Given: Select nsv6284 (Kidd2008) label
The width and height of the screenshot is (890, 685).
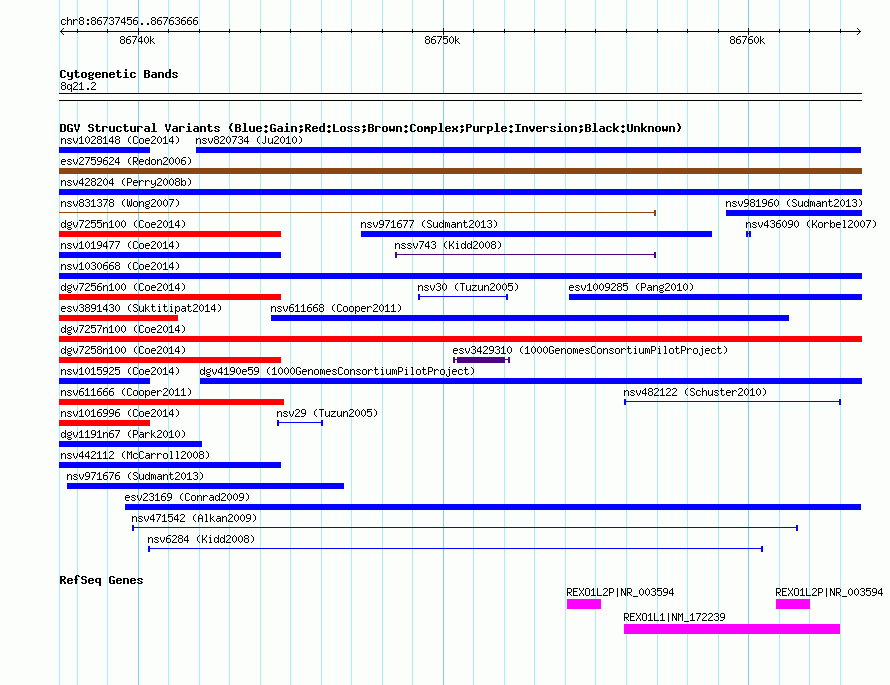Looking at the screenshot, I should [x=201, y=539].
